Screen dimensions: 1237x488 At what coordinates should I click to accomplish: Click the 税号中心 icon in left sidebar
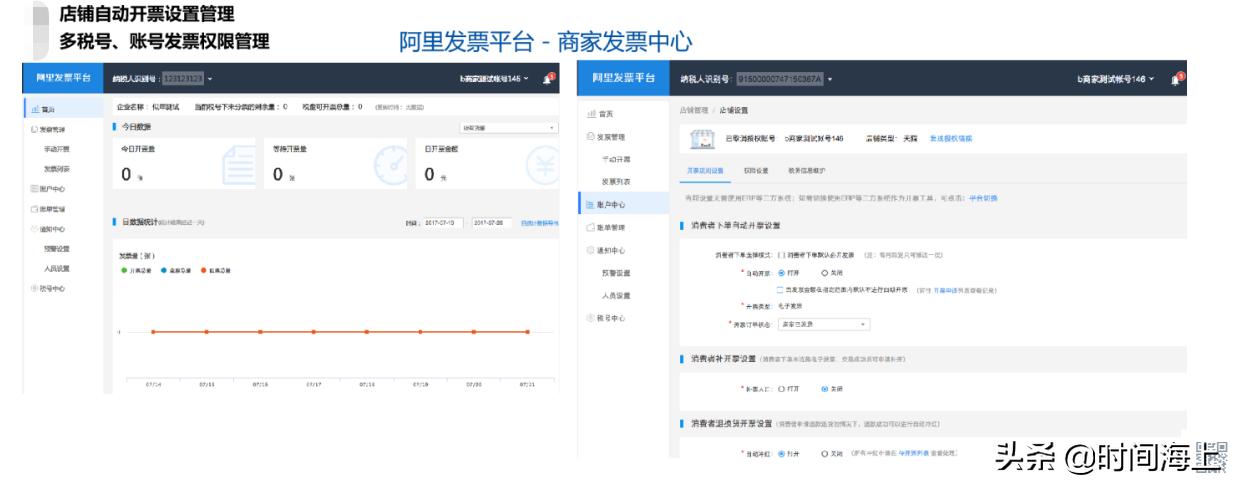35,288
